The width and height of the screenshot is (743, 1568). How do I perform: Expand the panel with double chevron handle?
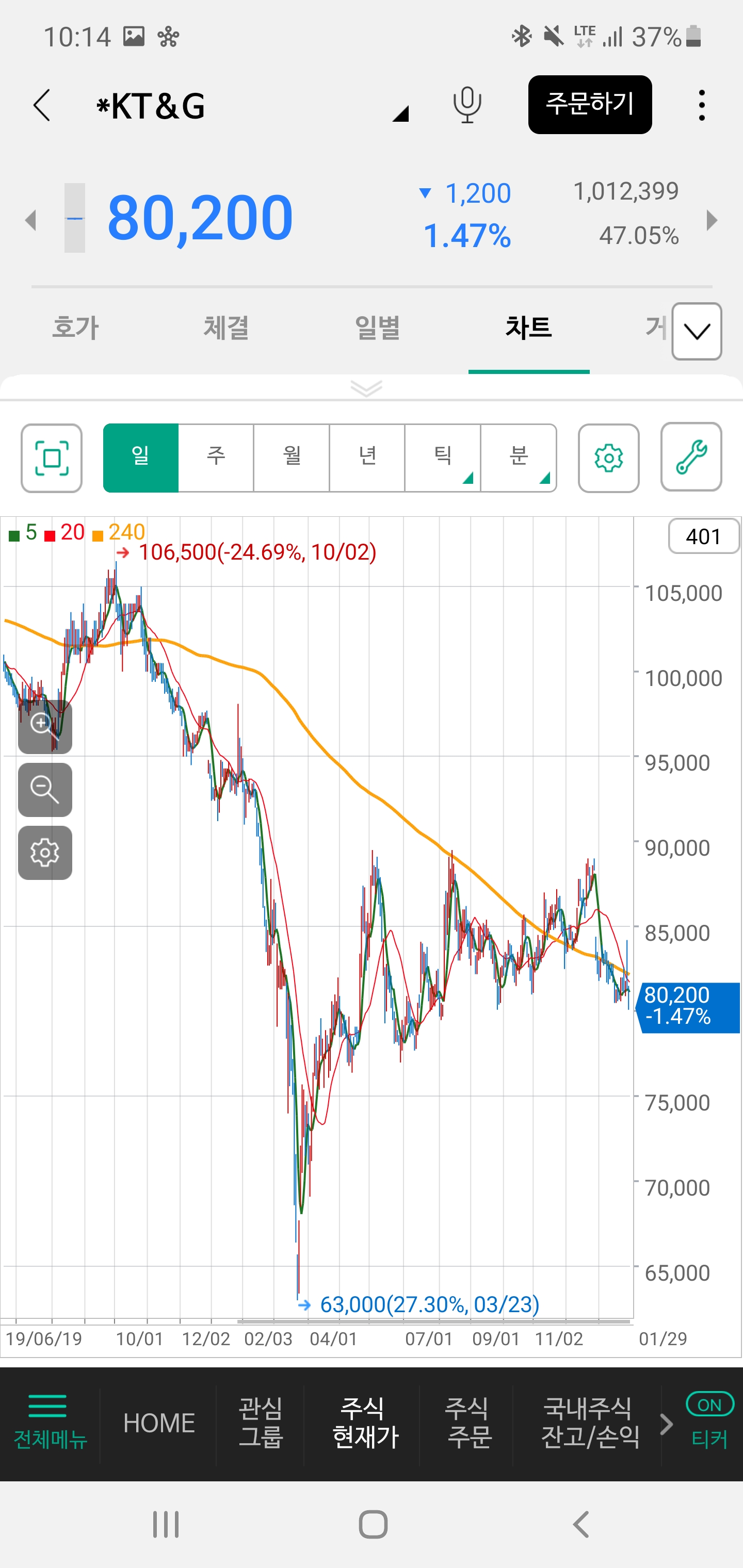[367, 388]
